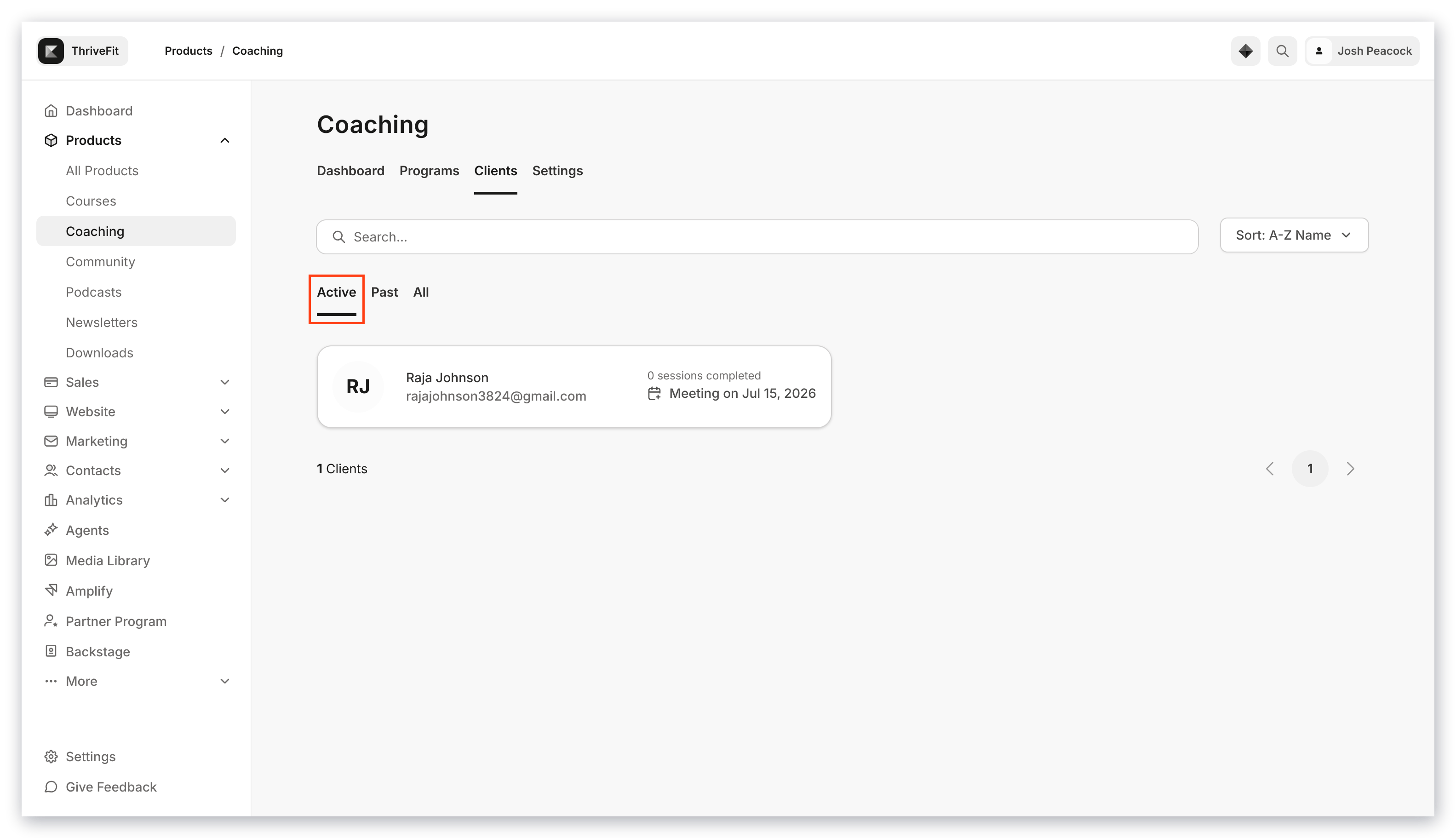The width and height of the screenshot is (1456, 838).
Task: Show Past clients filter tab
Action: point(384,293)
